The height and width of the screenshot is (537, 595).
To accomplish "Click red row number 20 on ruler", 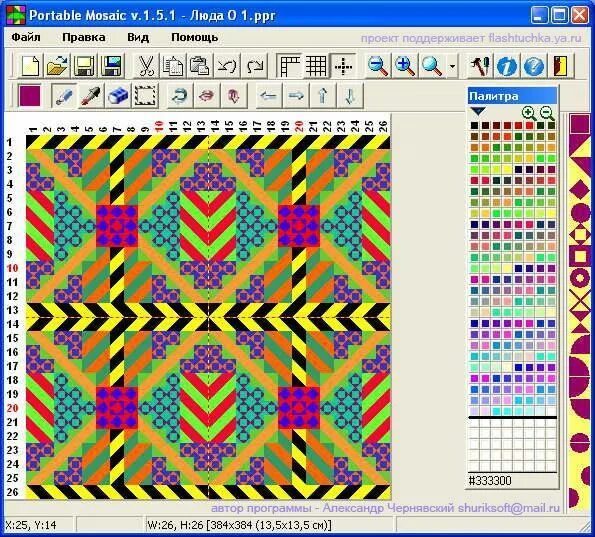I will tap(12, 408).
